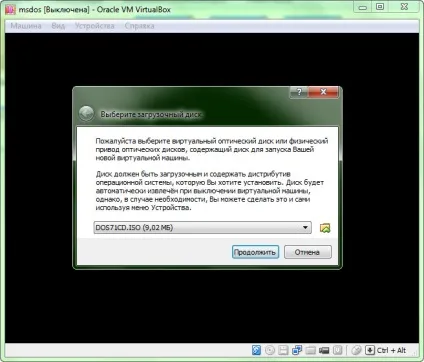Click the help question mark button in dialog
The width and height of the screenshot is (424, 362).
click(x=299, y=92)
